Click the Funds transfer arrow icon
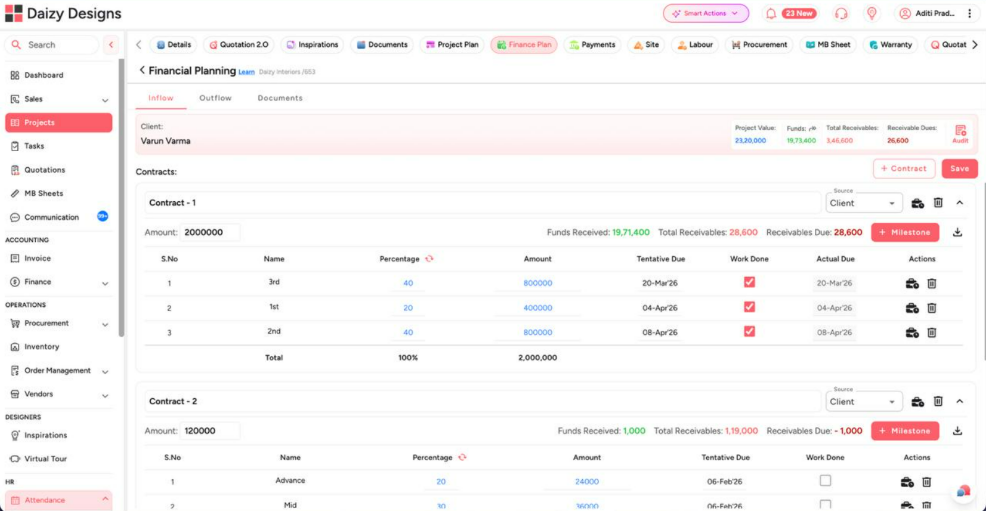 (812, 128)
